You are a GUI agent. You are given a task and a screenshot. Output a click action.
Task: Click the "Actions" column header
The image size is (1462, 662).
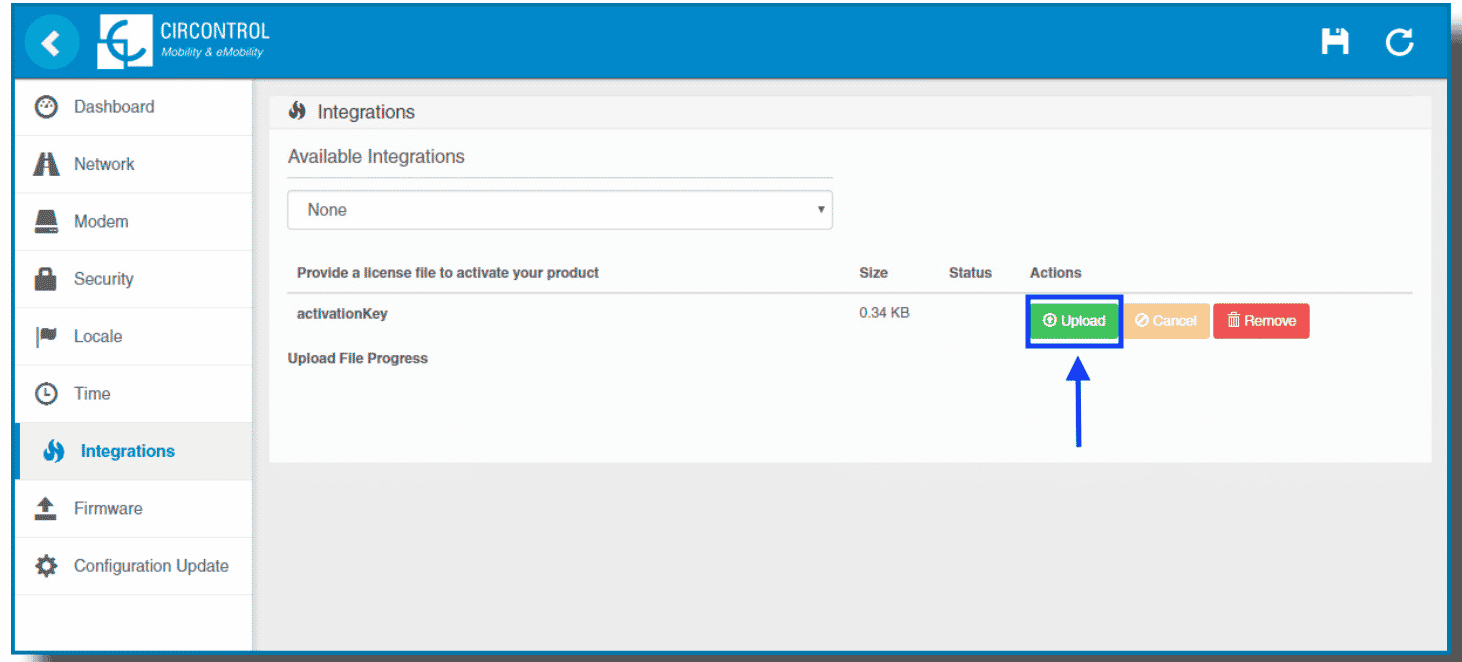tap(1056, 272)
